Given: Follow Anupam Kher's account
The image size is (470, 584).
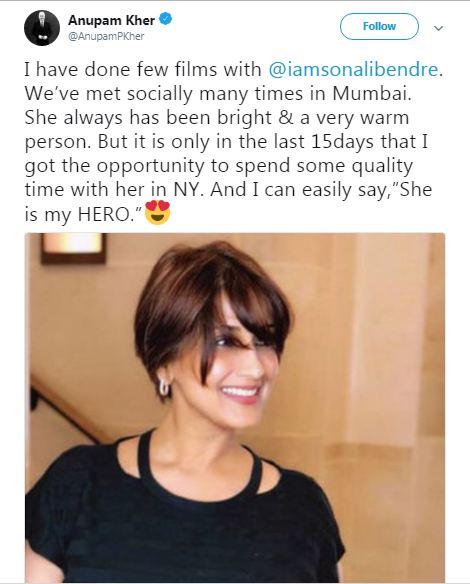Looking at the screenshot, I should click(379, 26).
